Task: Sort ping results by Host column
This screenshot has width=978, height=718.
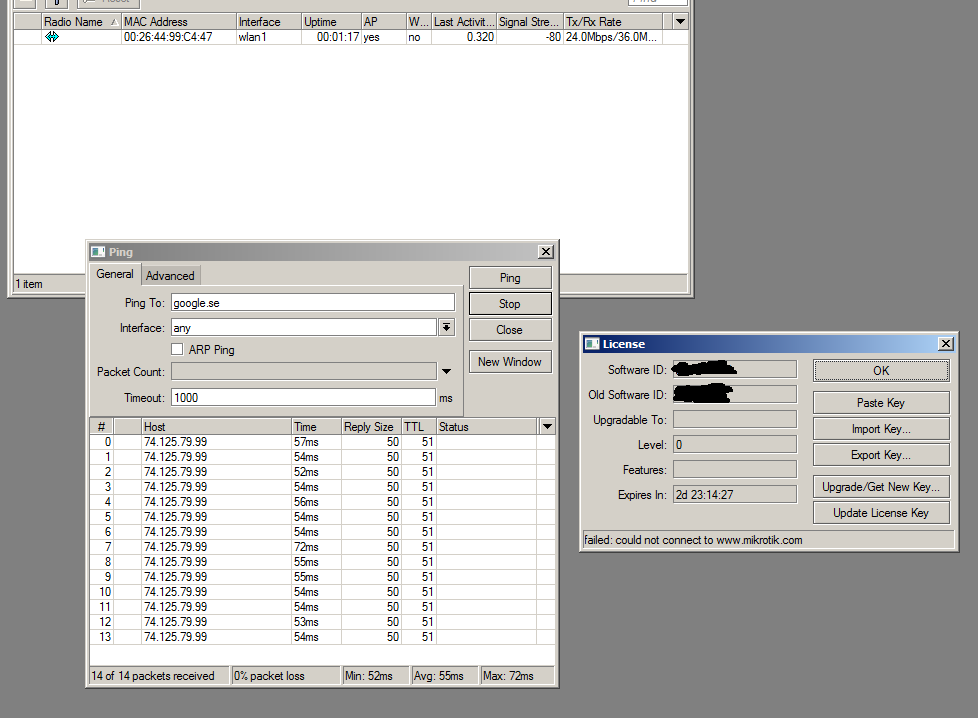Action: click(216, 427)
